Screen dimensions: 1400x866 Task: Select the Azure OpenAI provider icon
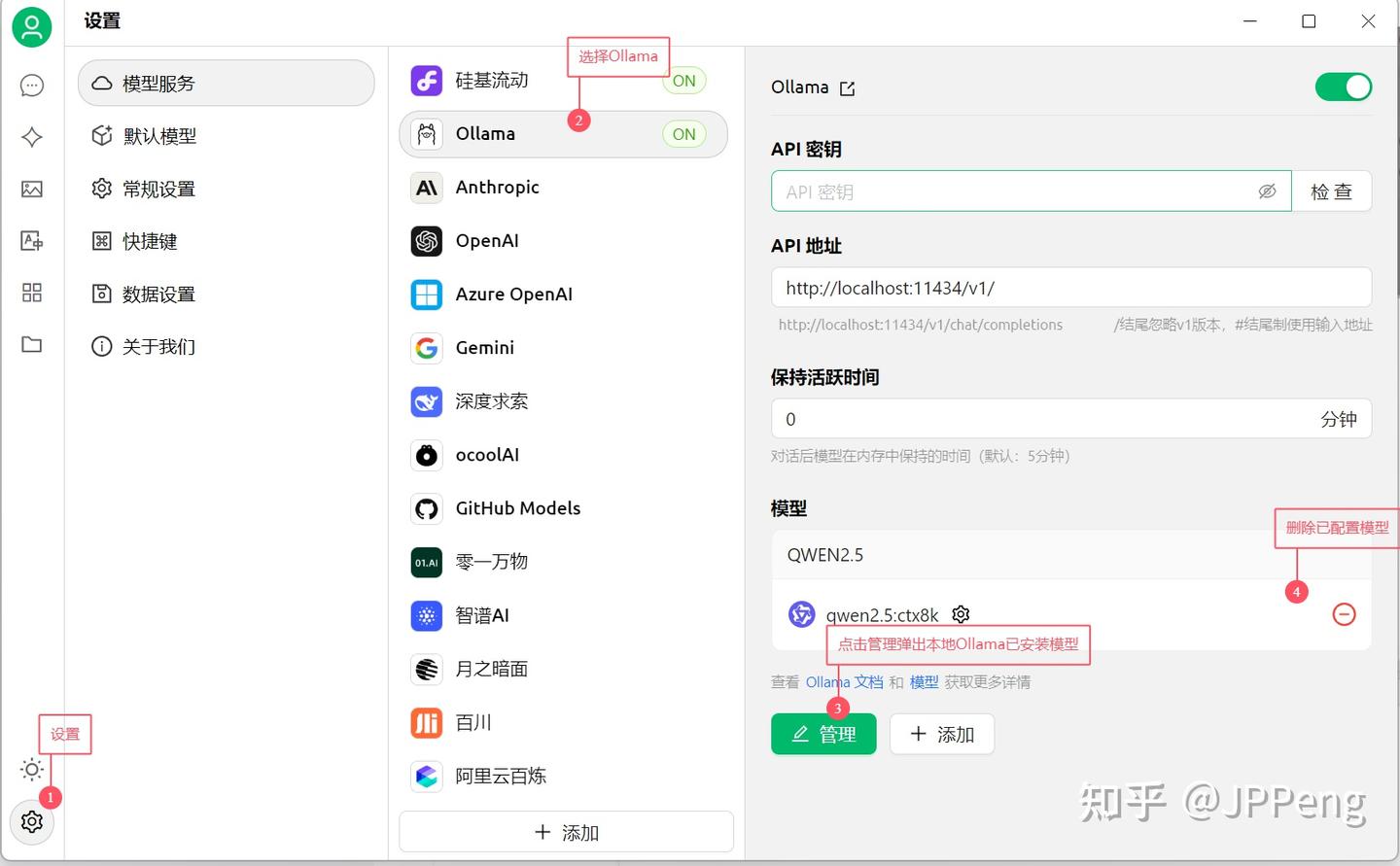[x=427, y=294]
